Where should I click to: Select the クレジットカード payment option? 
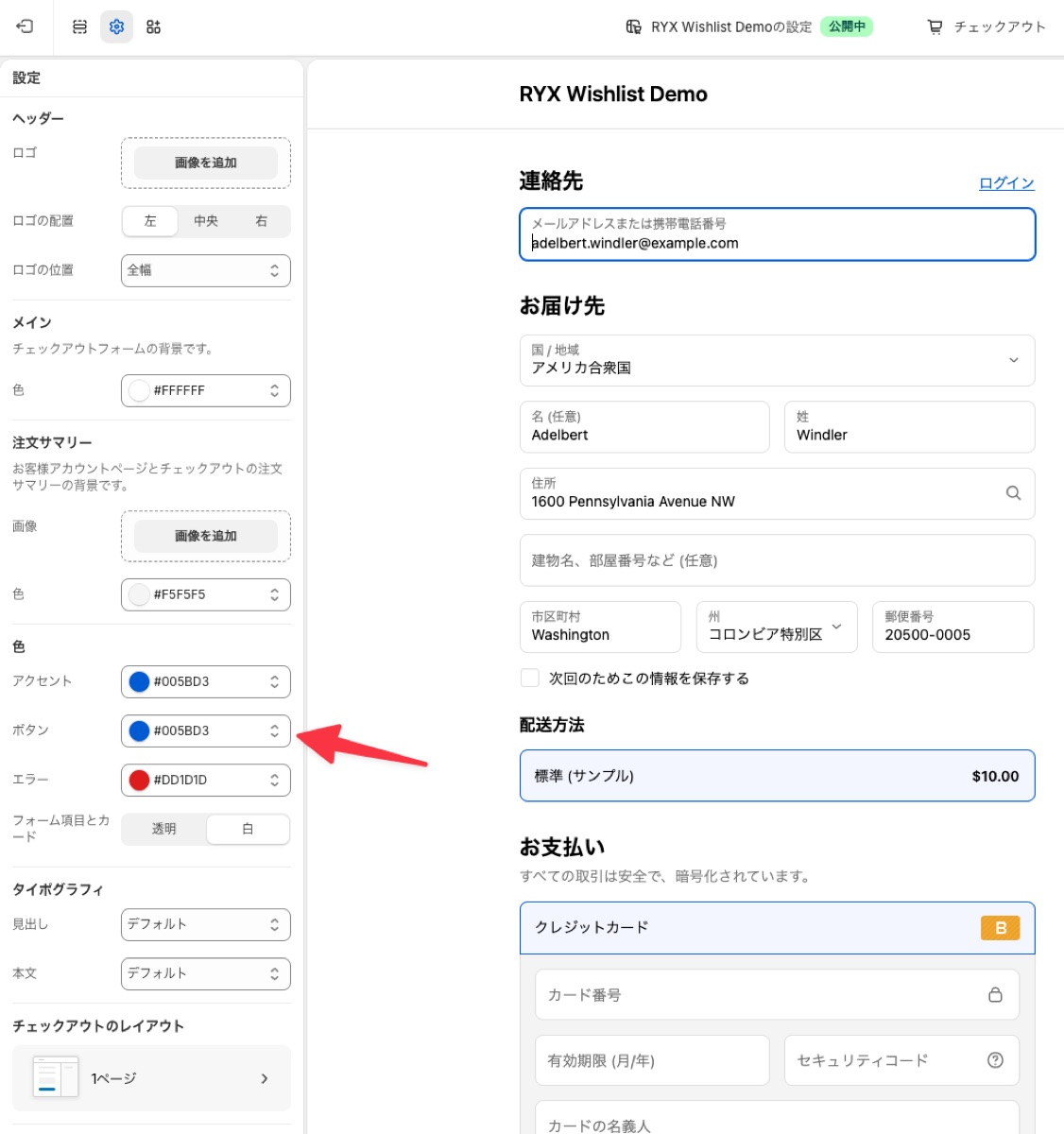tap(777, 928)
